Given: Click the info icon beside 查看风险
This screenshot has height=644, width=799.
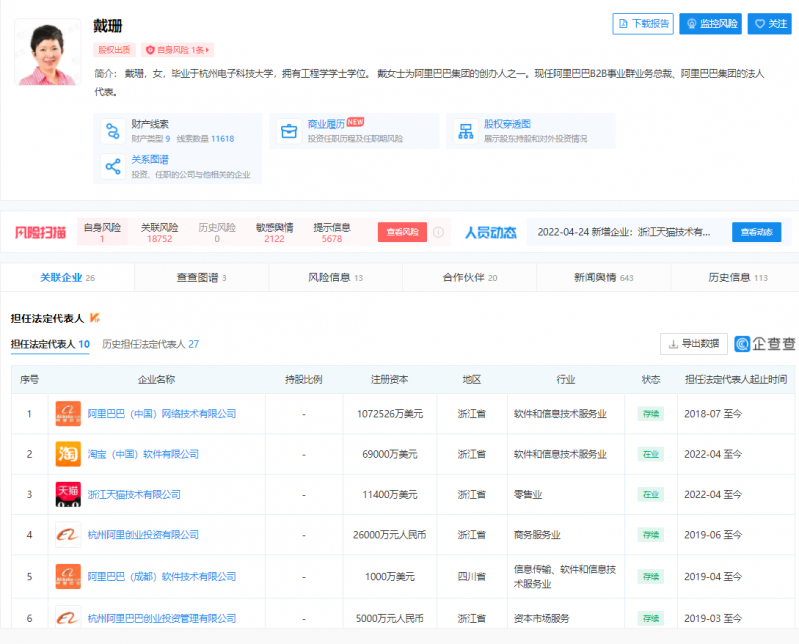Looking at the screenshot, I should coord(438,232).
